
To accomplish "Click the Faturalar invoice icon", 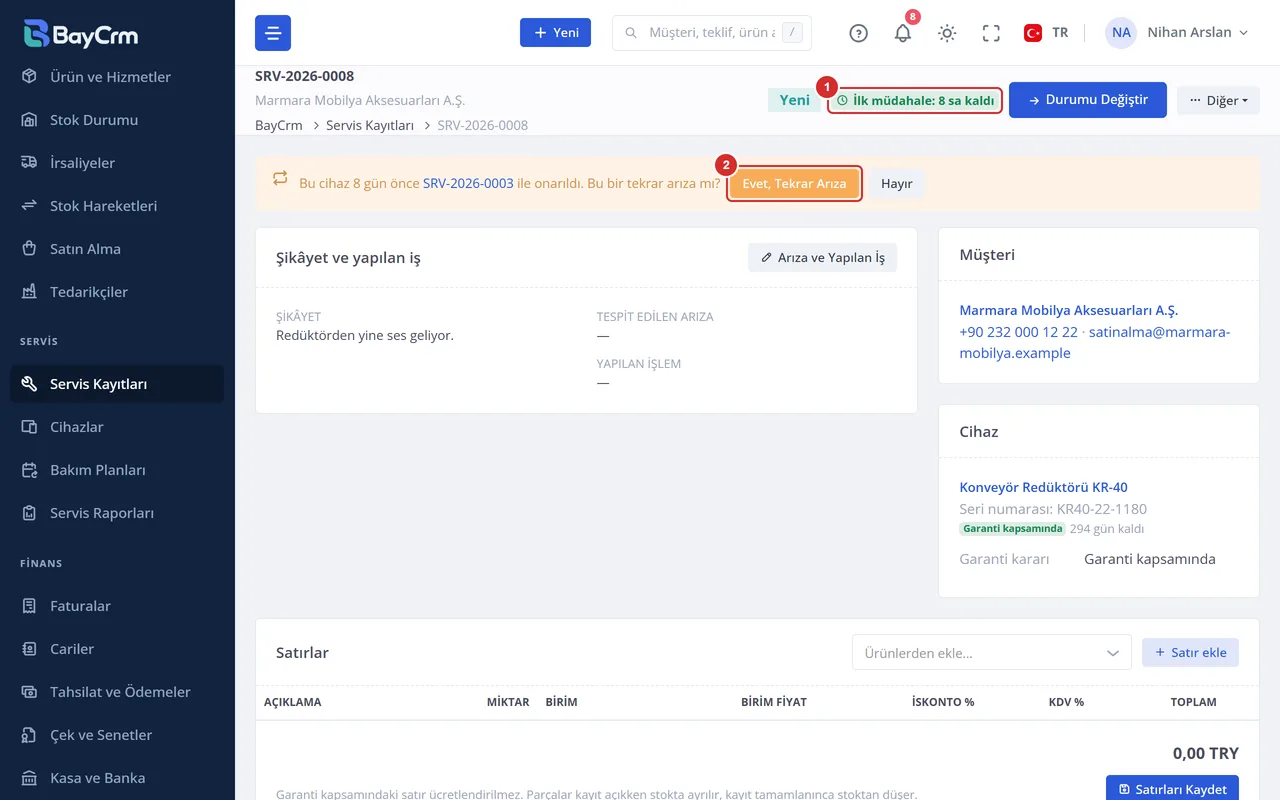I will click(30, 606).
